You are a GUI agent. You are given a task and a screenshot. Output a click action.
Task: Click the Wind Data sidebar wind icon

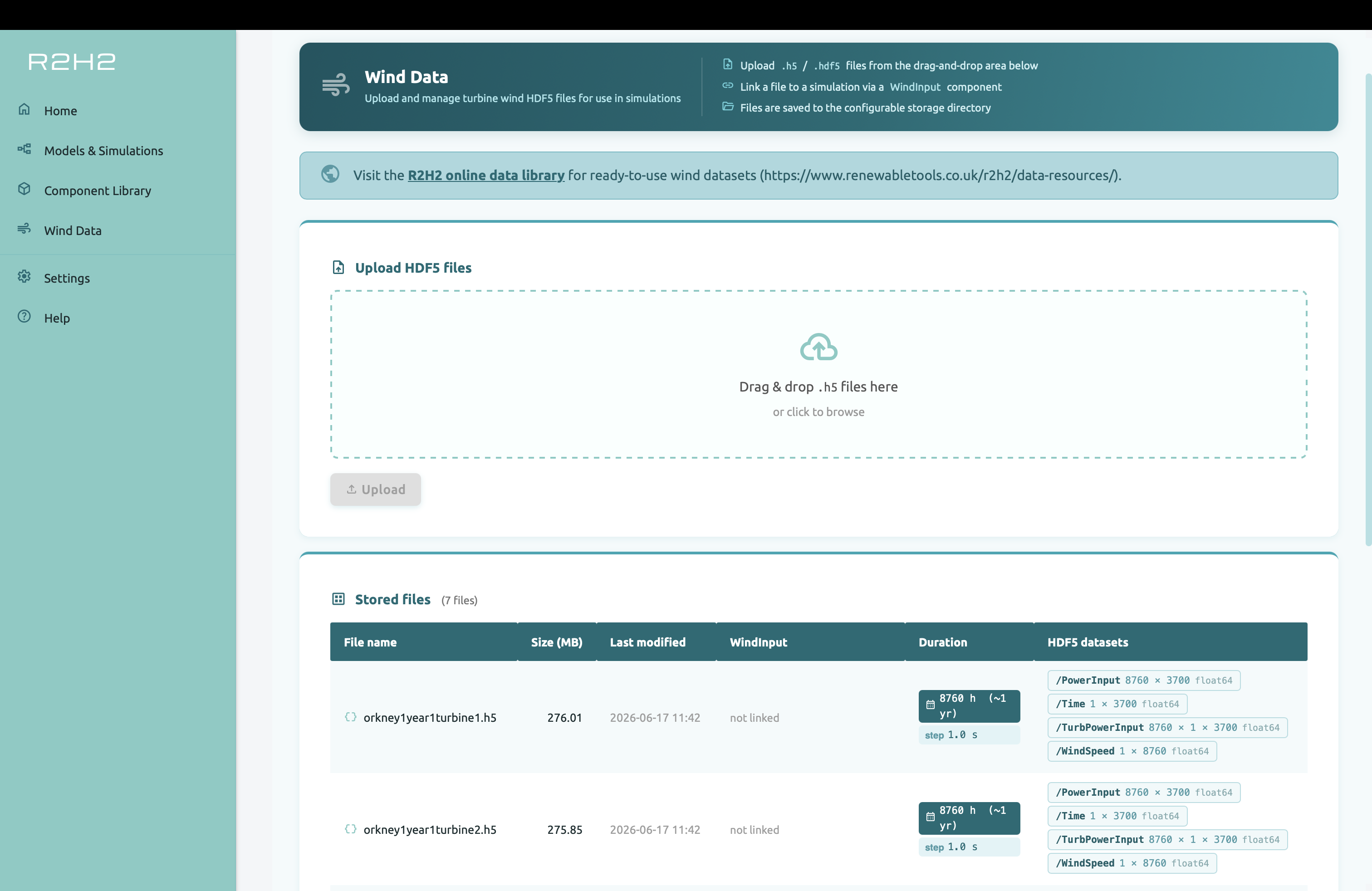24,229
